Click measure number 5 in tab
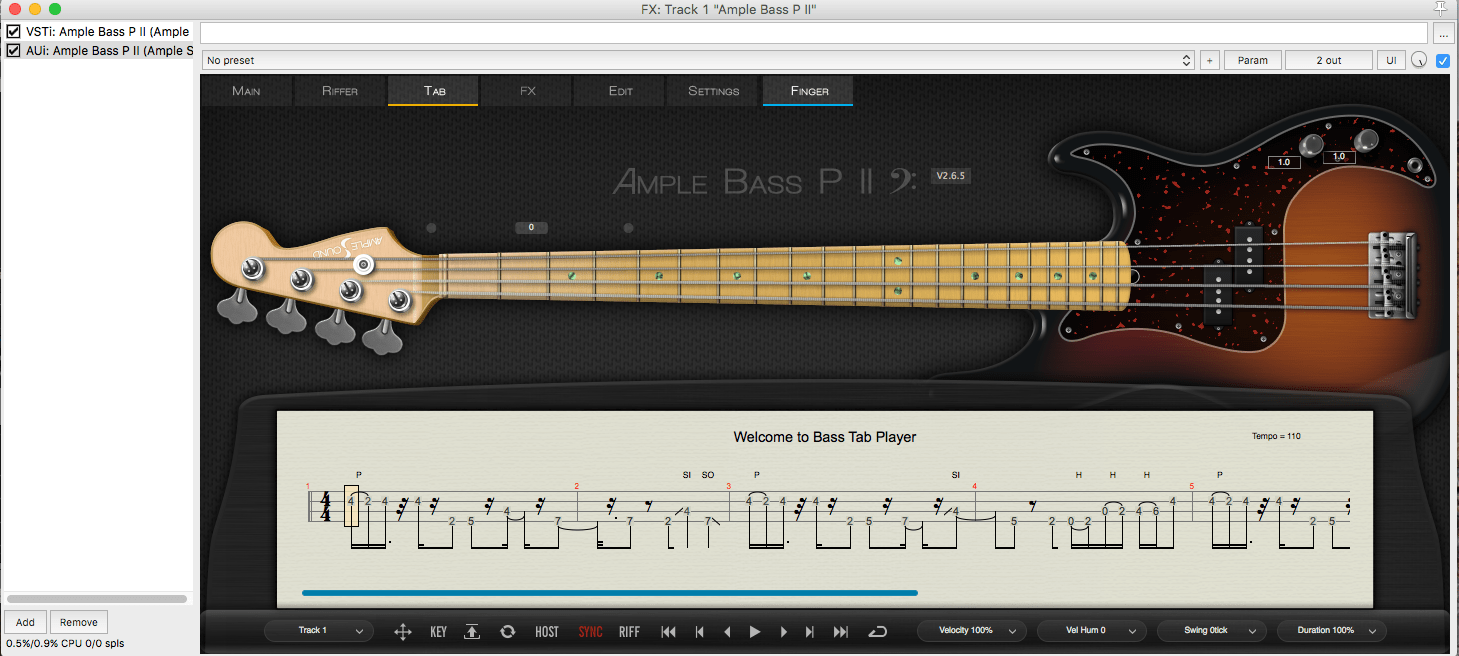 (1191, 486)
